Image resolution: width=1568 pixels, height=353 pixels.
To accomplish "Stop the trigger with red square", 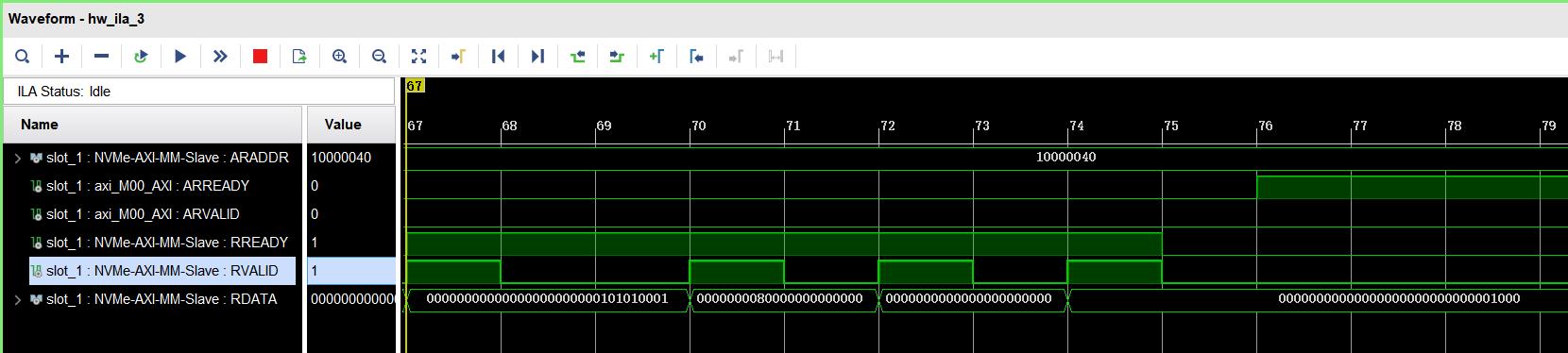I will click(x=260, y=57).
